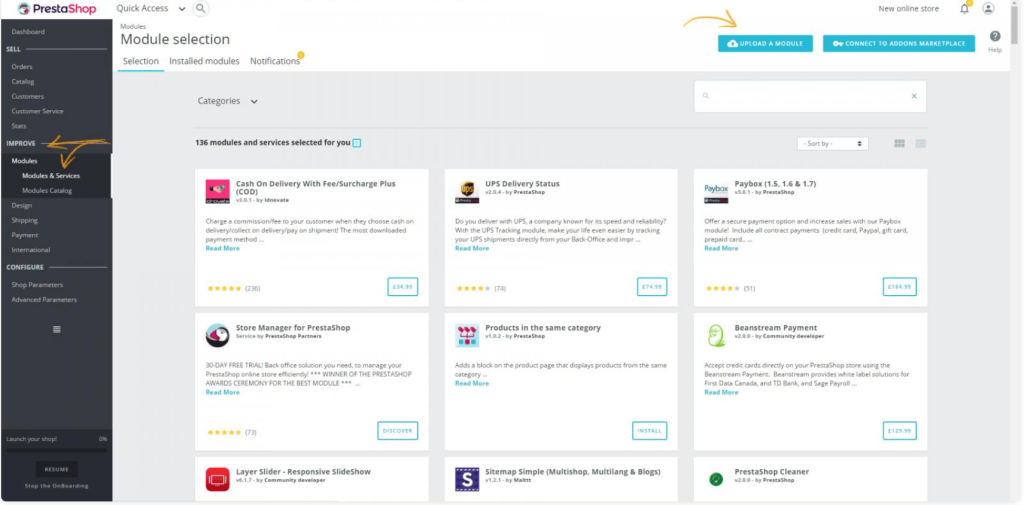Click Products in the same category icon

point(467,335)
